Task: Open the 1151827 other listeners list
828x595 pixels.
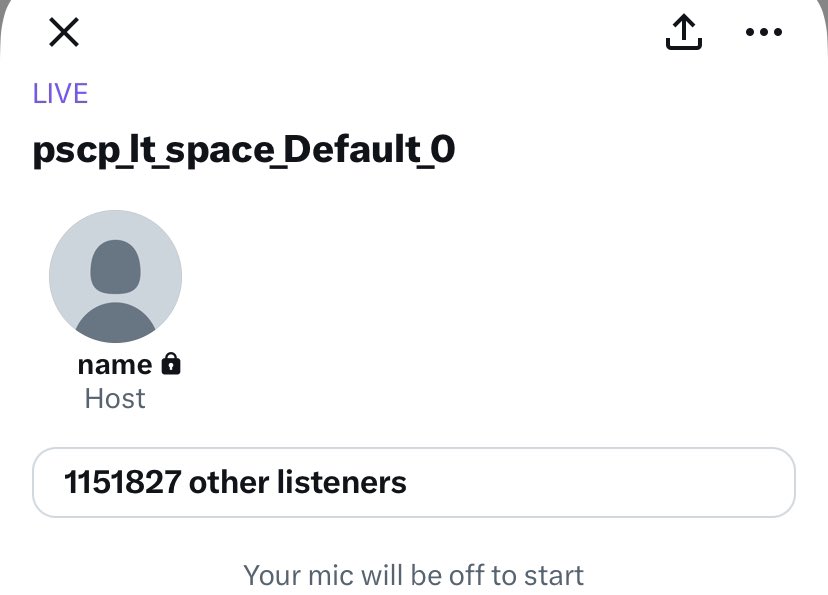Action: tap(414, 483)
